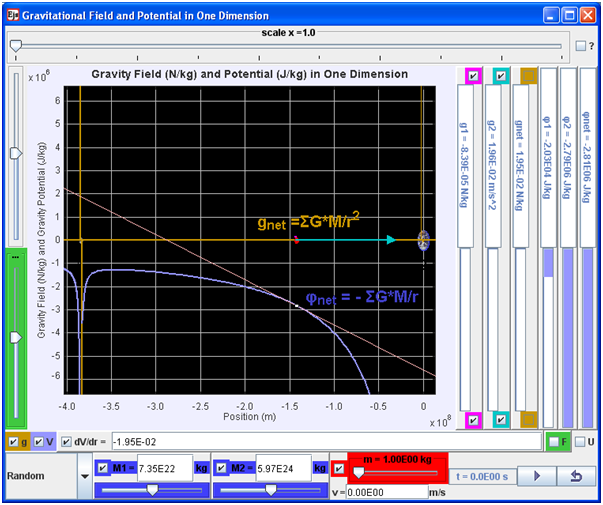The width and height of the screenshot is (603, 505).
Task: Click the φnet formula label on graph
Action: [362, 297]
